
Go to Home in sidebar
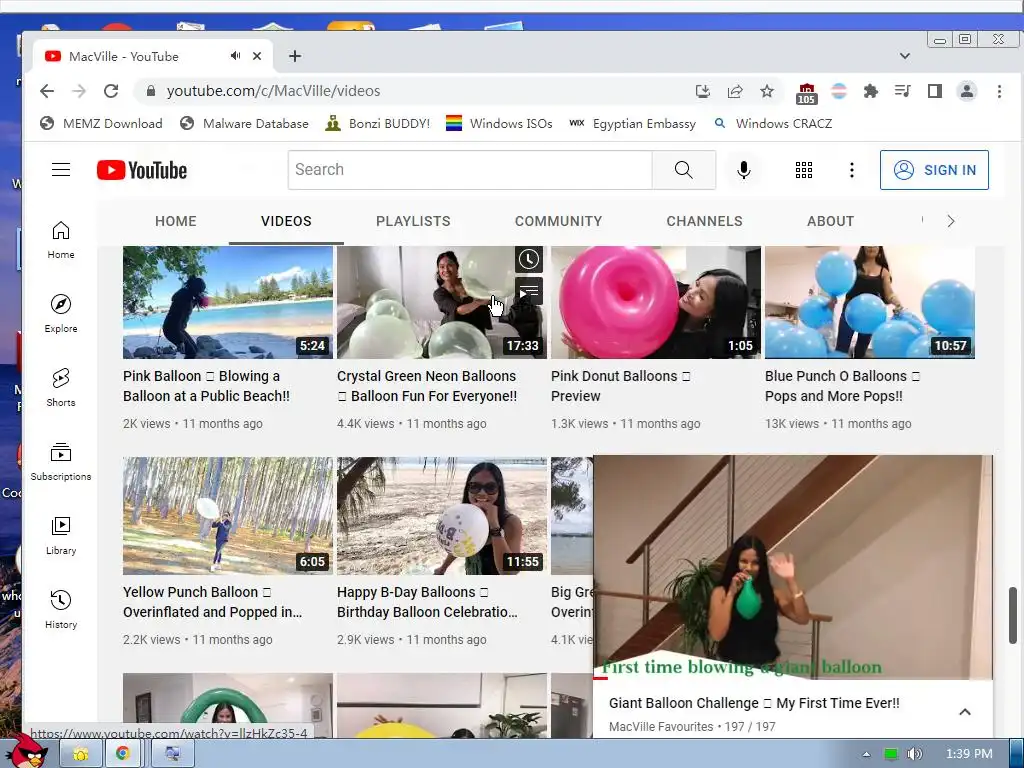61,240
